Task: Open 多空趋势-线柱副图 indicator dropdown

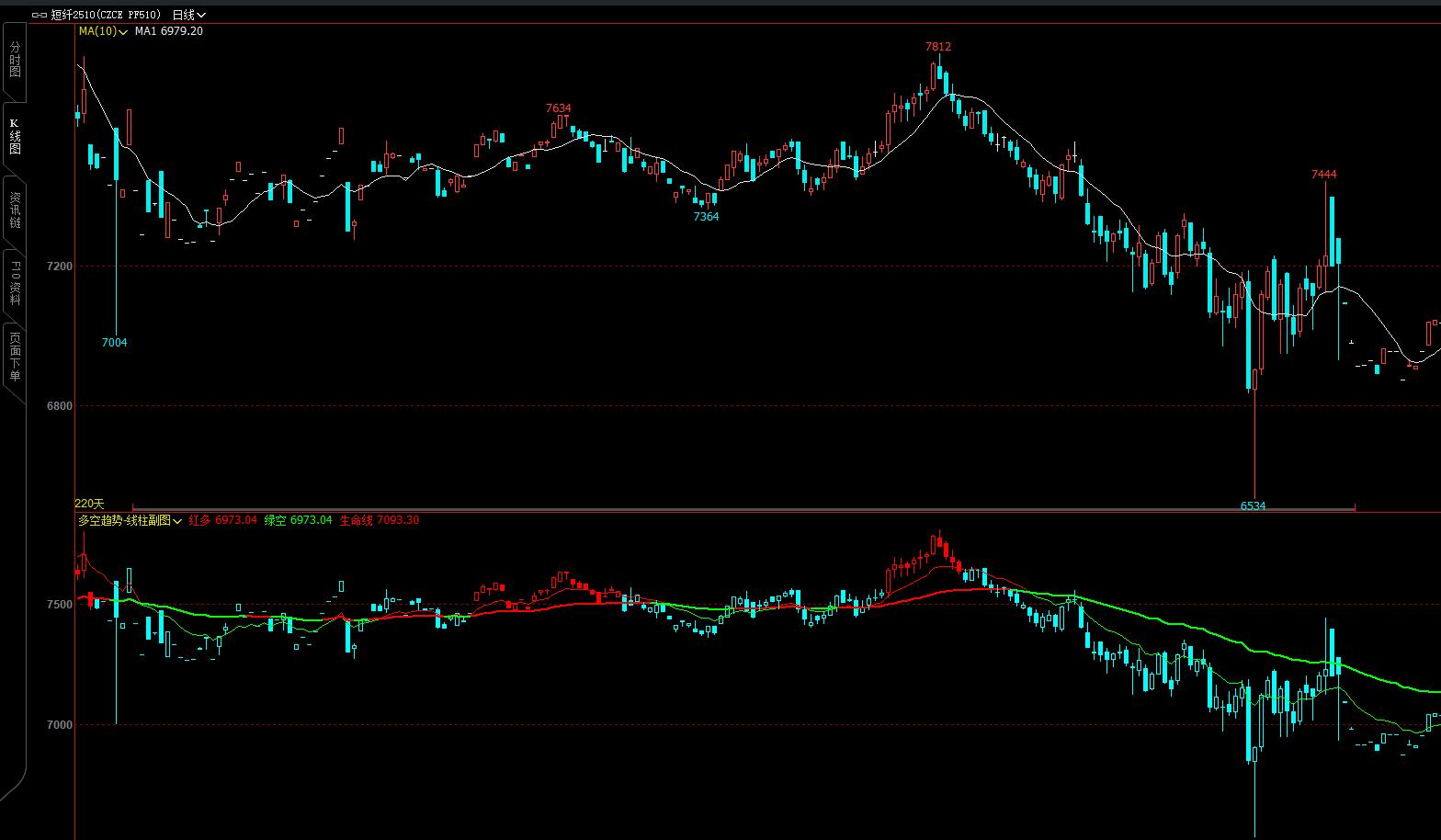Action: pos(130,520)
